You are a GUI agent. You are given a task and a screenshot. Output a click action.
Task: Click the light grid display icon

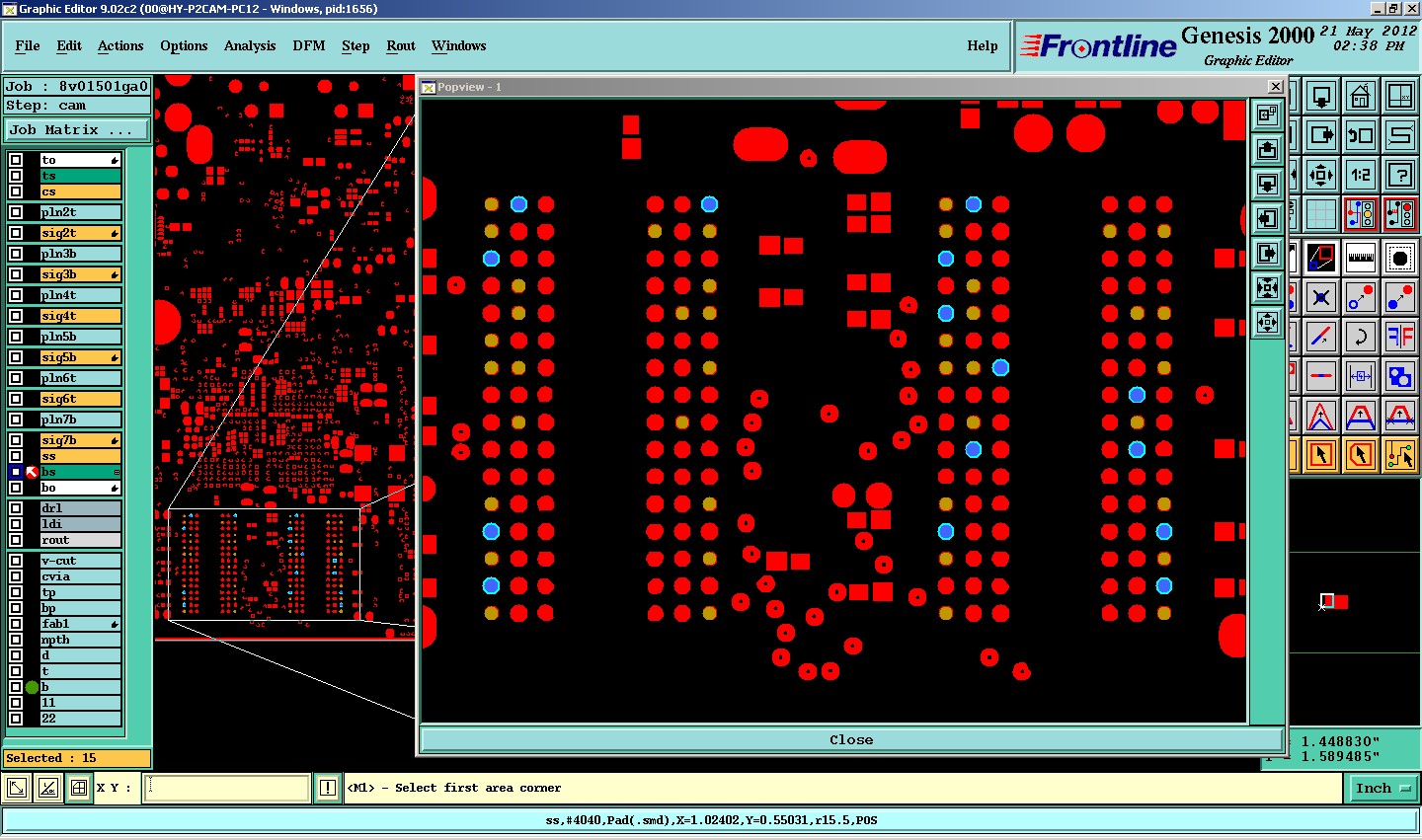[1321, 213]
